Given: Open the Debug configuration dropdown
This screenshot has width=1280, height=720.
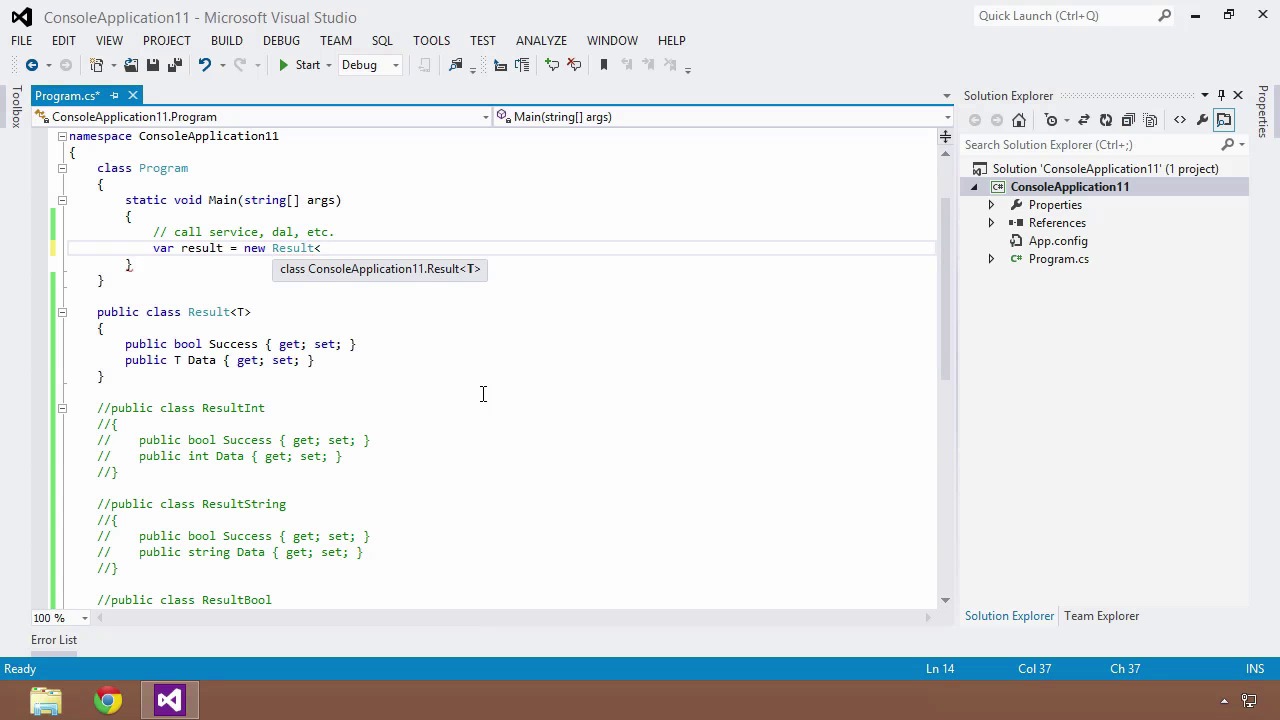Looking at the screenshot, I should click(x=370, y=65).
